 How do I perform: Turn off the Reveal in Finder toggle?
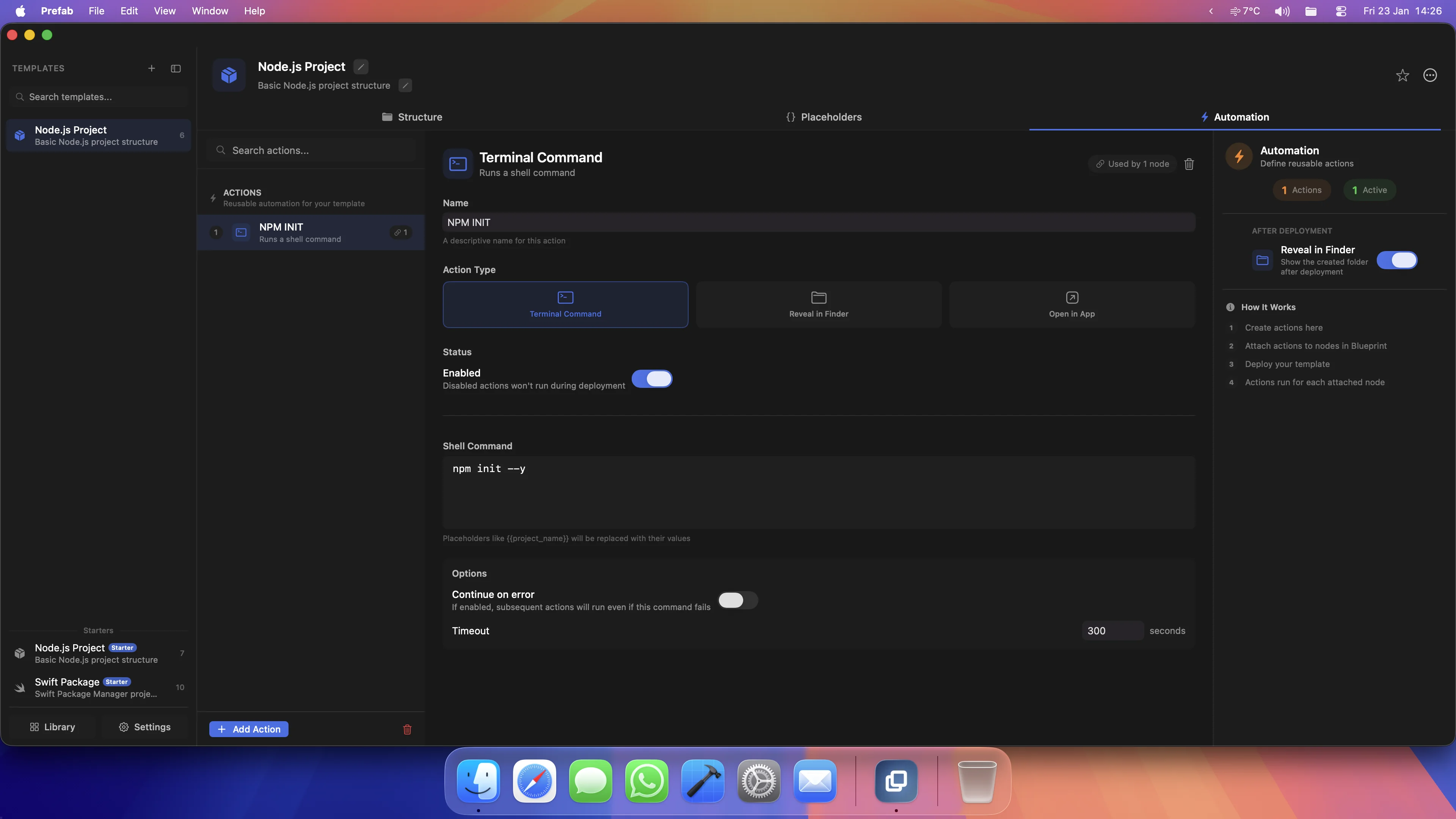pos(1396,260)
